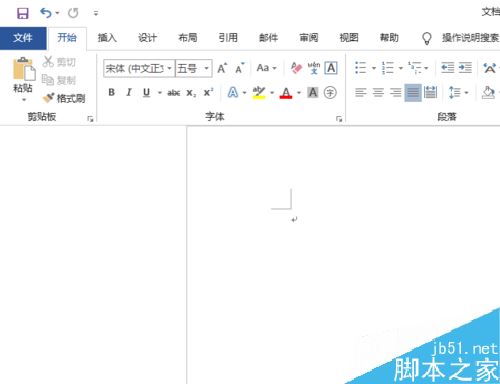Image resolution: width=500 pixels, height=384 pixels.
Task: Decrease paragraph indent
Action: pyautogui.click(x=447, y=68)
